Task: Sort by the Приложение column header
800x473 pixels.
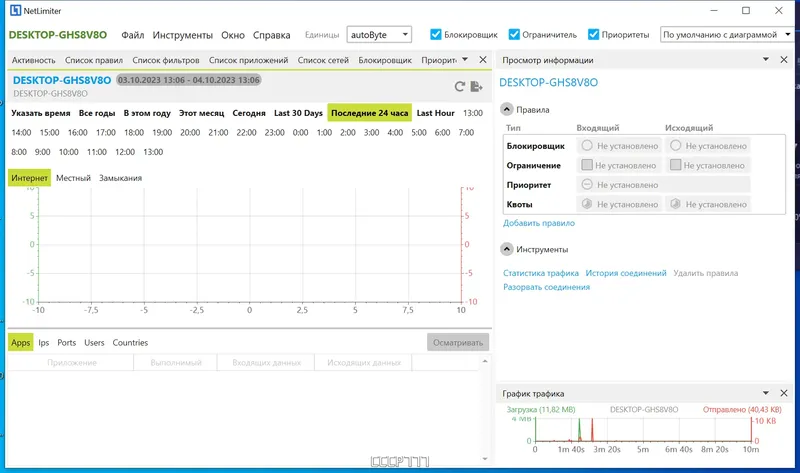Action: click(x=71, y=363)
